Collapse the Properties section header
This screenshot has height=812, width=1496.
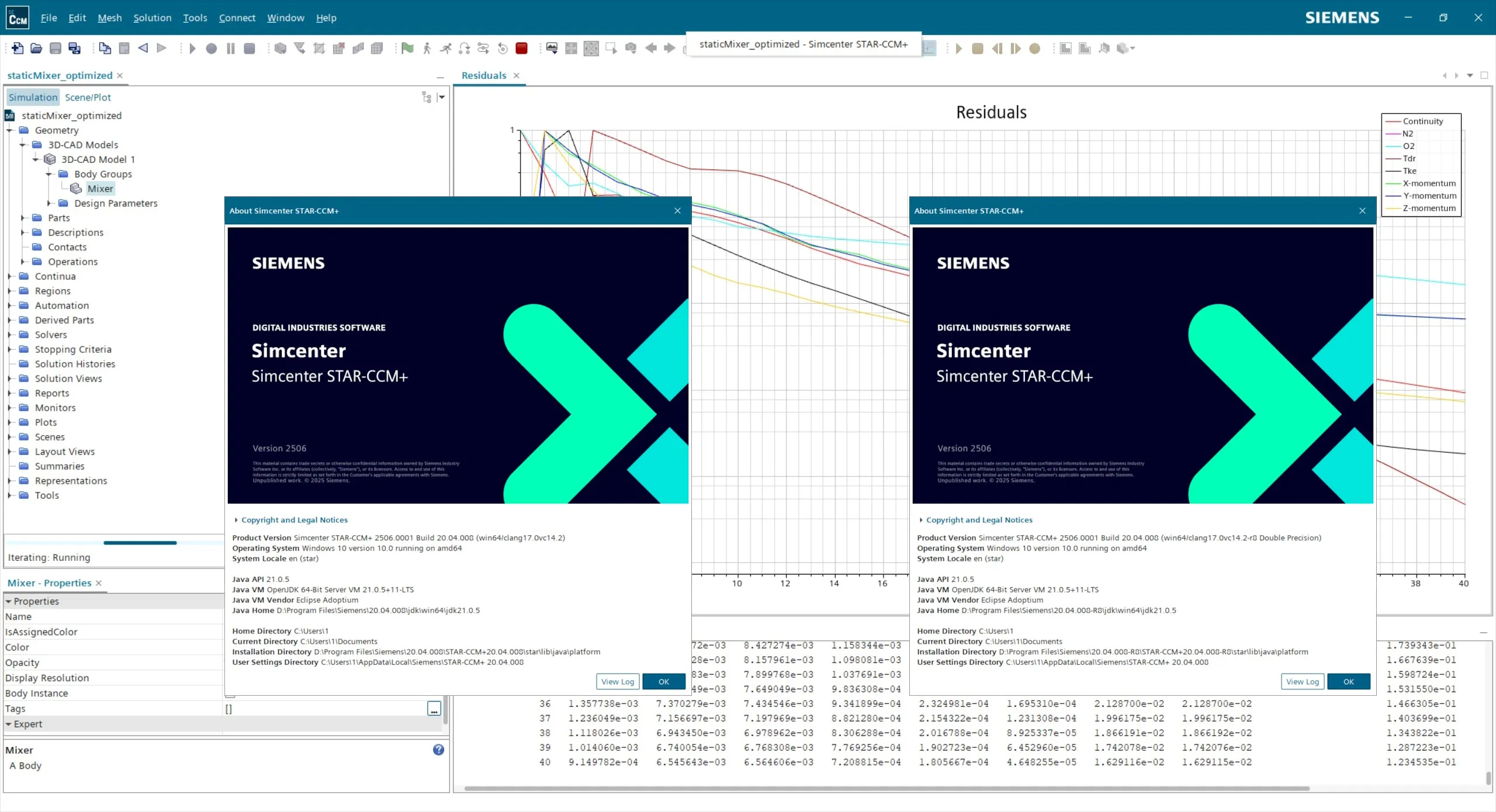[x=9, y=601]
